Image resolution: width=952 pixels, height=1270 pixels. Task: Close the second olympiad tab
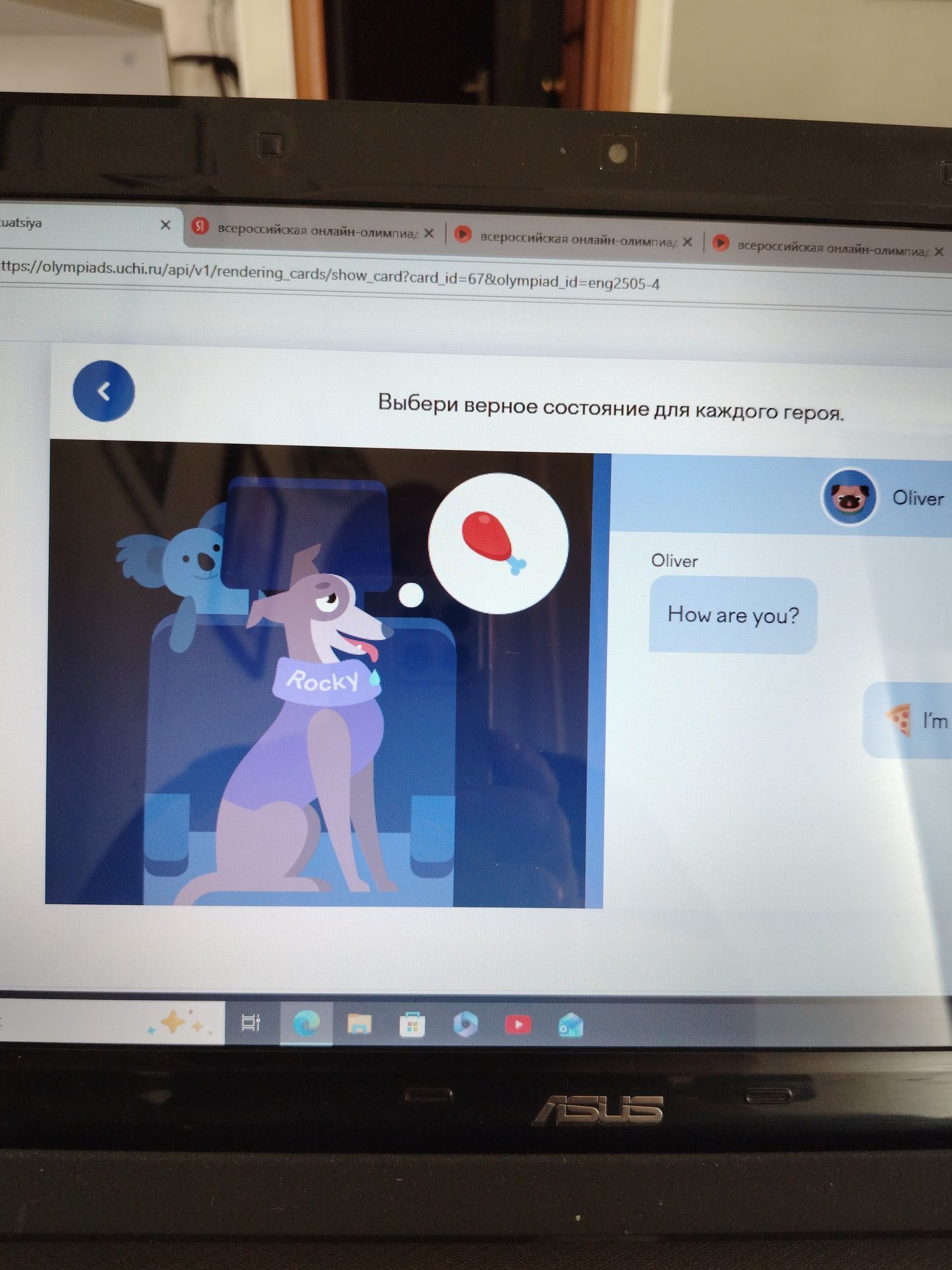click(688, 242)
